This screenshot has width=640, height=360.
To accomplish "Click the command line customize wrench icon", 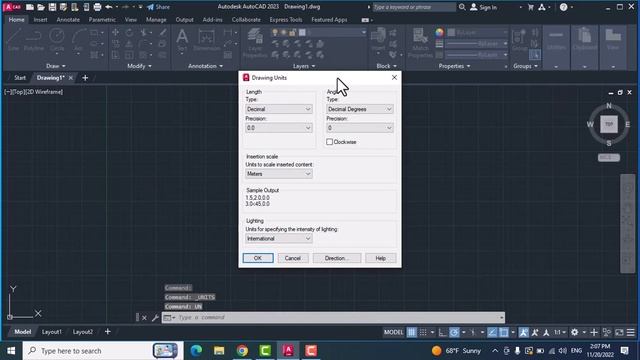I will 155,318.
